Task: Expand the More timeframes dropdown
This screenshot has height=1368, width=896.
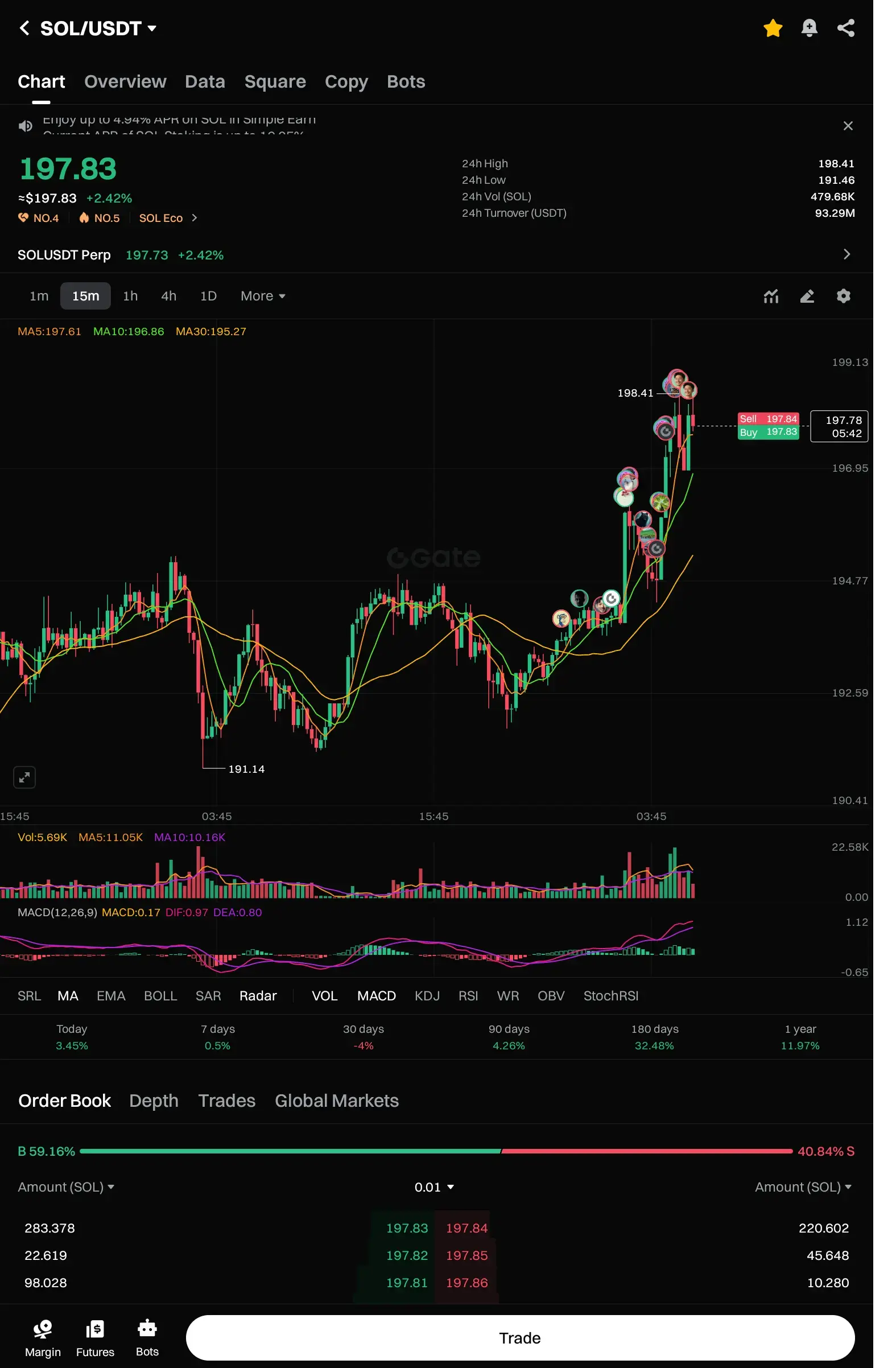Action: click(263, 296)
